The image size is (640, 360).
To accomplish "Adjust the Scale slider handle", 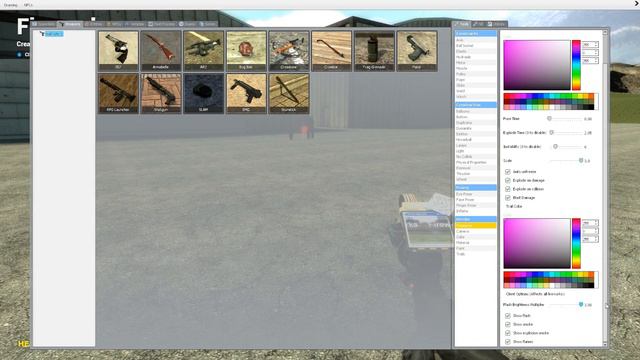I will (581, 160).
